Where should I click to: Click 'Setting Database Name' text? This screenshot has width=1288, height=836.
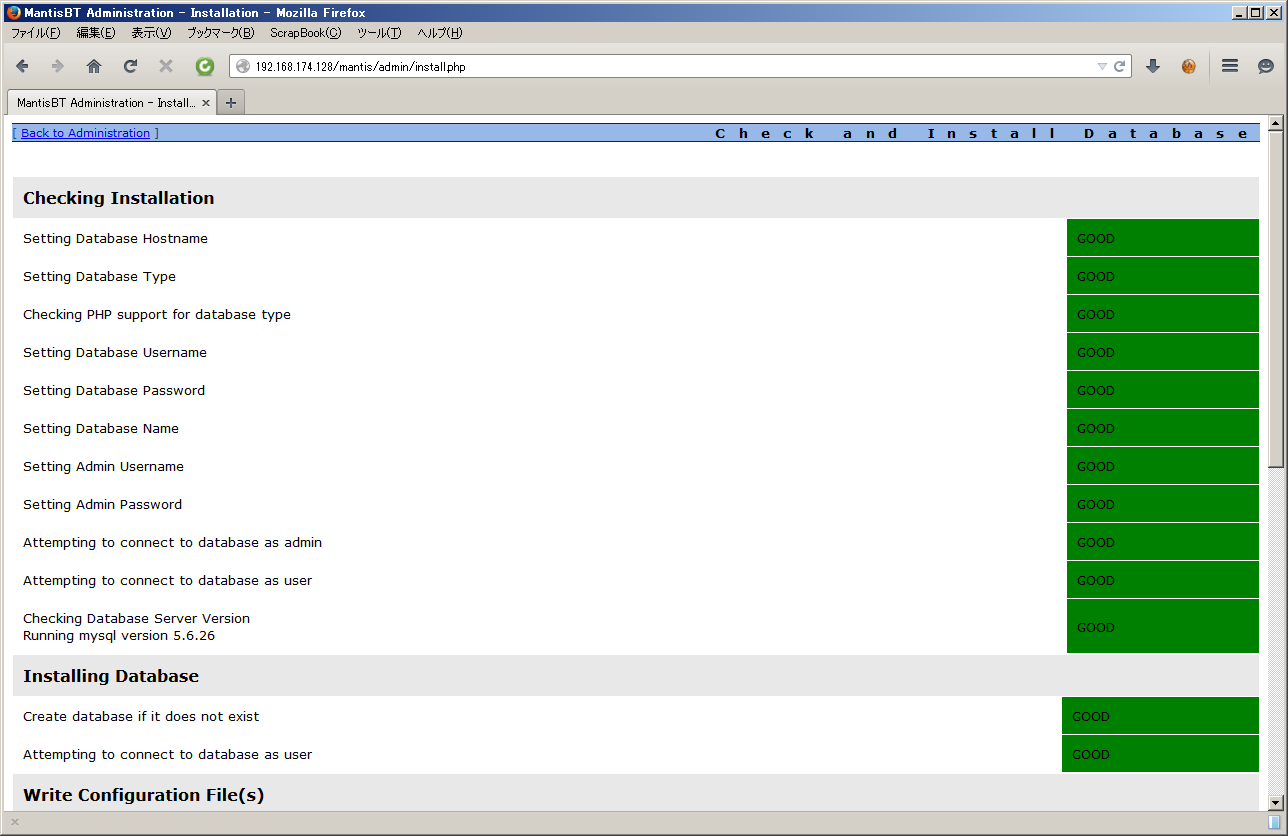pyautogui.click(x=101, y=429)
